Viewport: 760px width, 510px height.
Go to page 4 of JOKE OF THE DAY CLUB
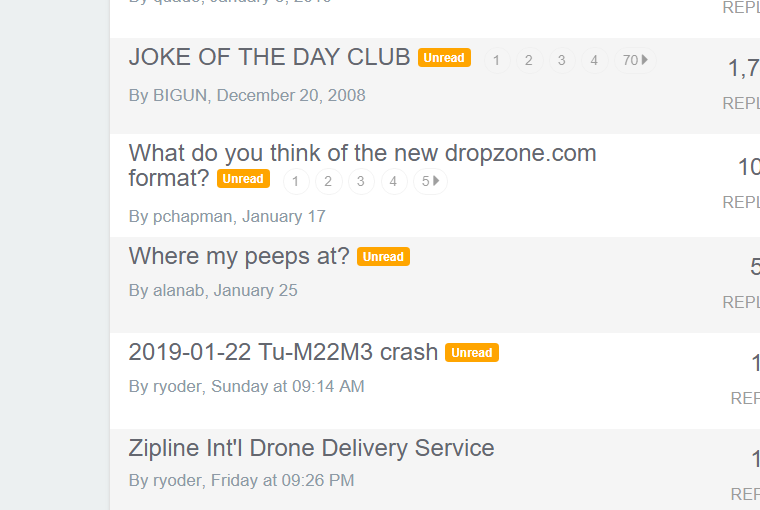tap(594, 61)
